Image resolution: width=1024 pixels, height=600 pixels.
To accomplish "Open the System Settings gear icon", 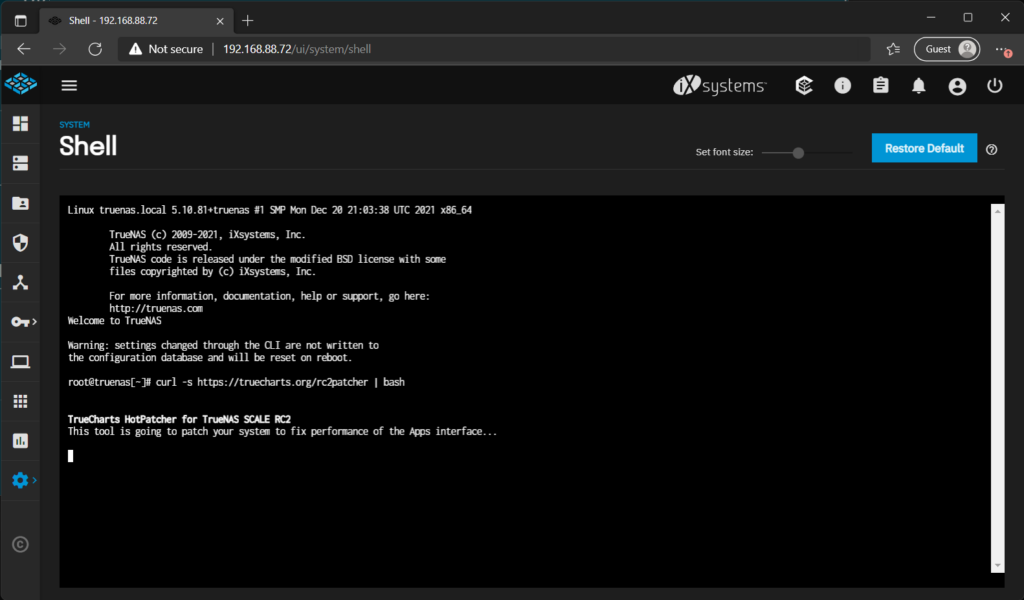I will [20, 481].
